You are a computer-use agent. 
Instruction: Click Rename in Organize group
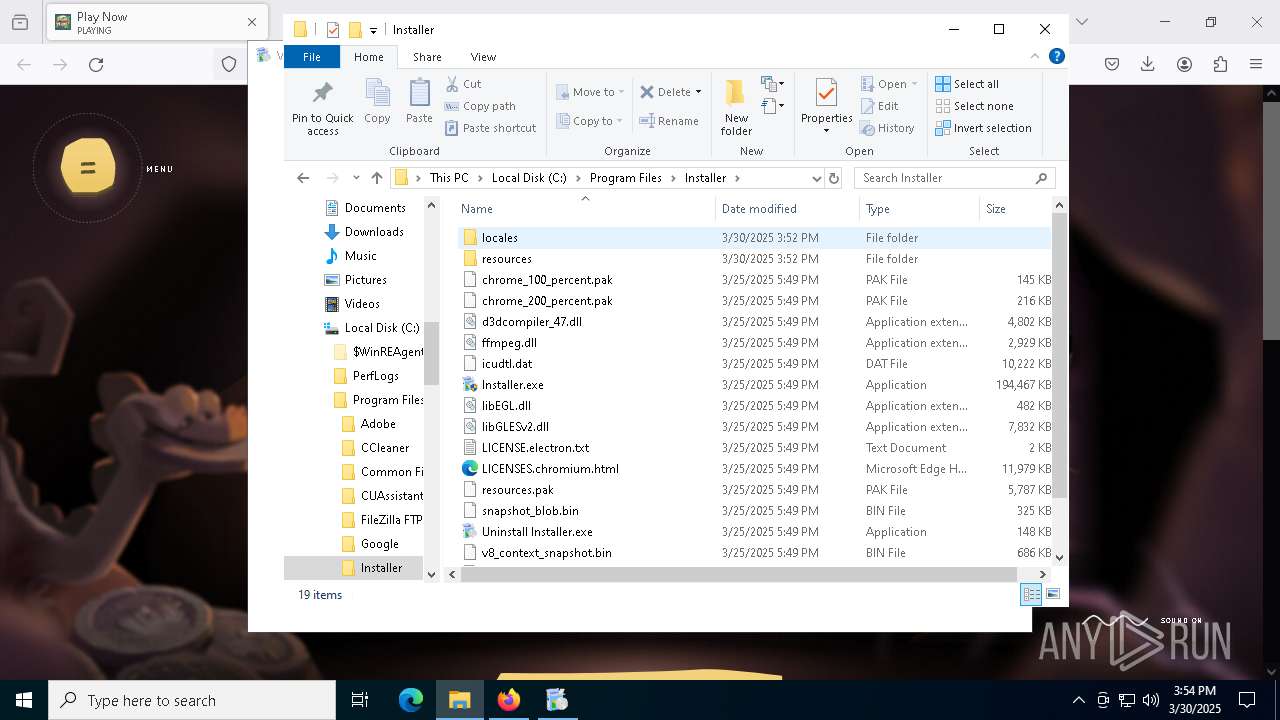pos(669,121)
